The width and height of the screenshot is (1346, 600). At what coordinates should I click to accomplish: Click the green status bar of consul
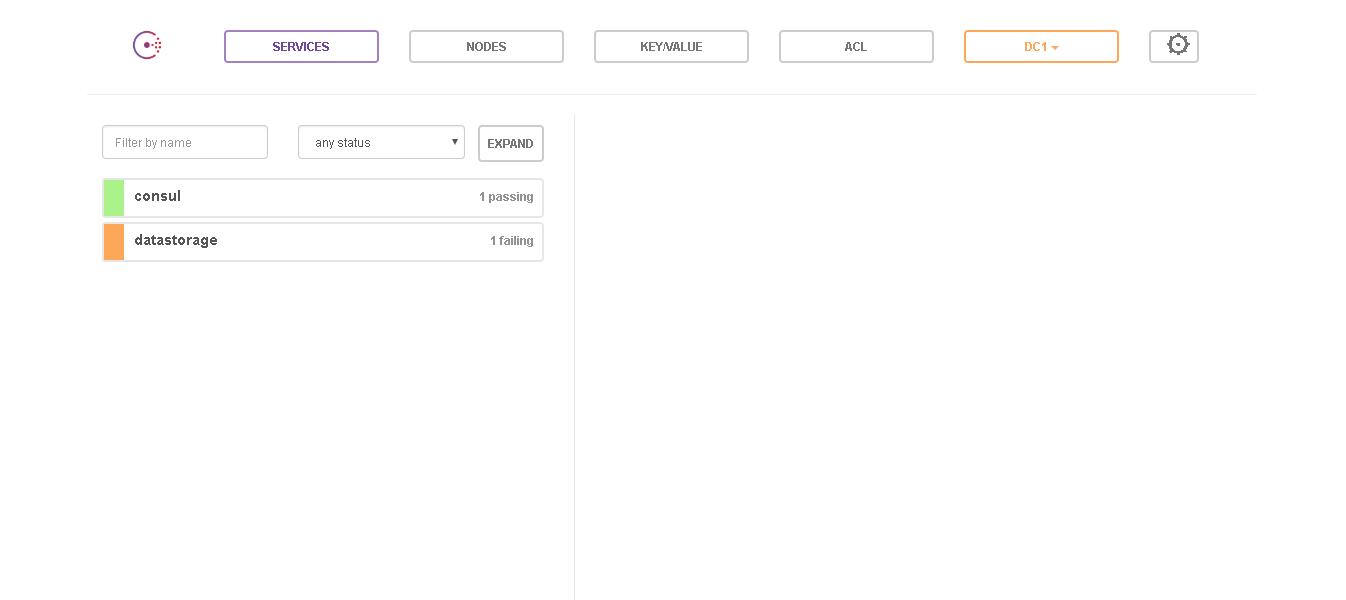(x=114, y=198)
